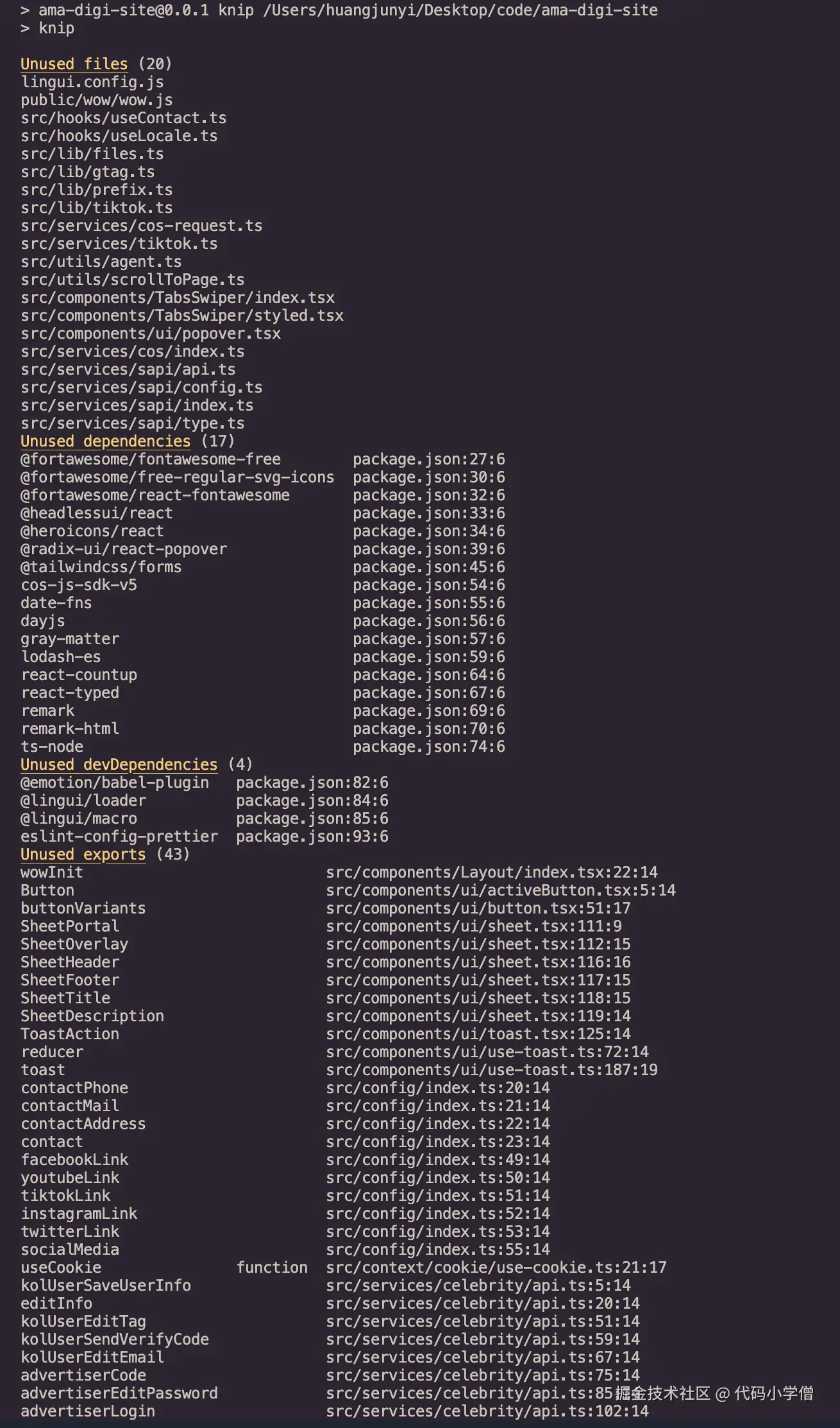Viewport: 840px width, 1428px height.
Task: Click the kolUserSendVerifyCode export name
Action: tap(114, 1339)
